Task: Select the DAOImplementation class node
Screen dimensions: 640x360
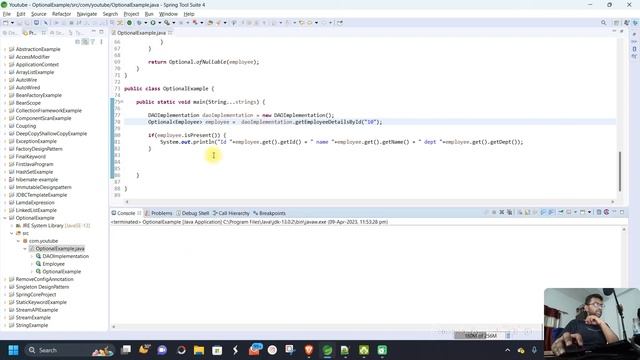Action: (65, 256)
